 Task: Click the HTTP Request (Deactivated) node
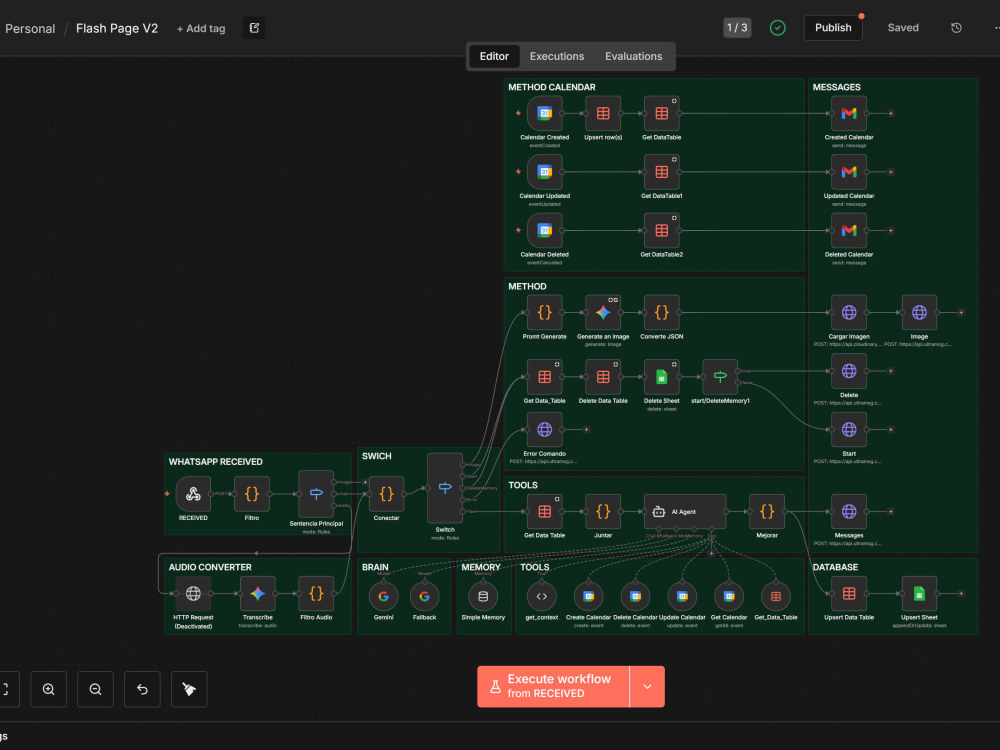coord(193,594)
